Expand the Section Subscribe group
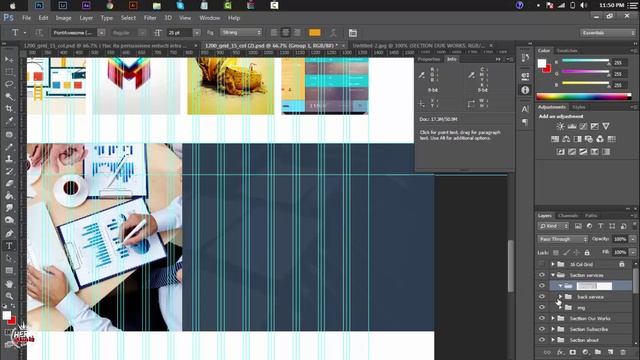 pyautogui.click(x=553, y=329)
